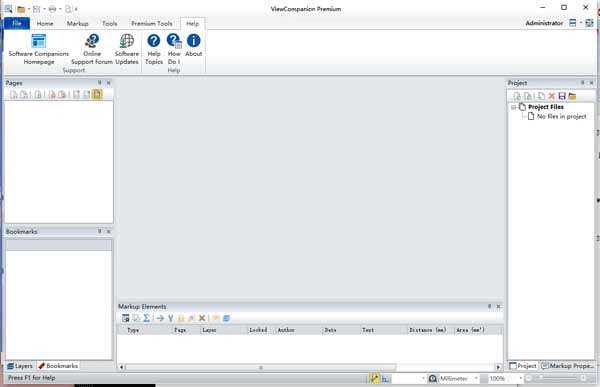Switch to the Markup ribbon tab
Viewport: 600px width, 387px height.
click(77, 23)
